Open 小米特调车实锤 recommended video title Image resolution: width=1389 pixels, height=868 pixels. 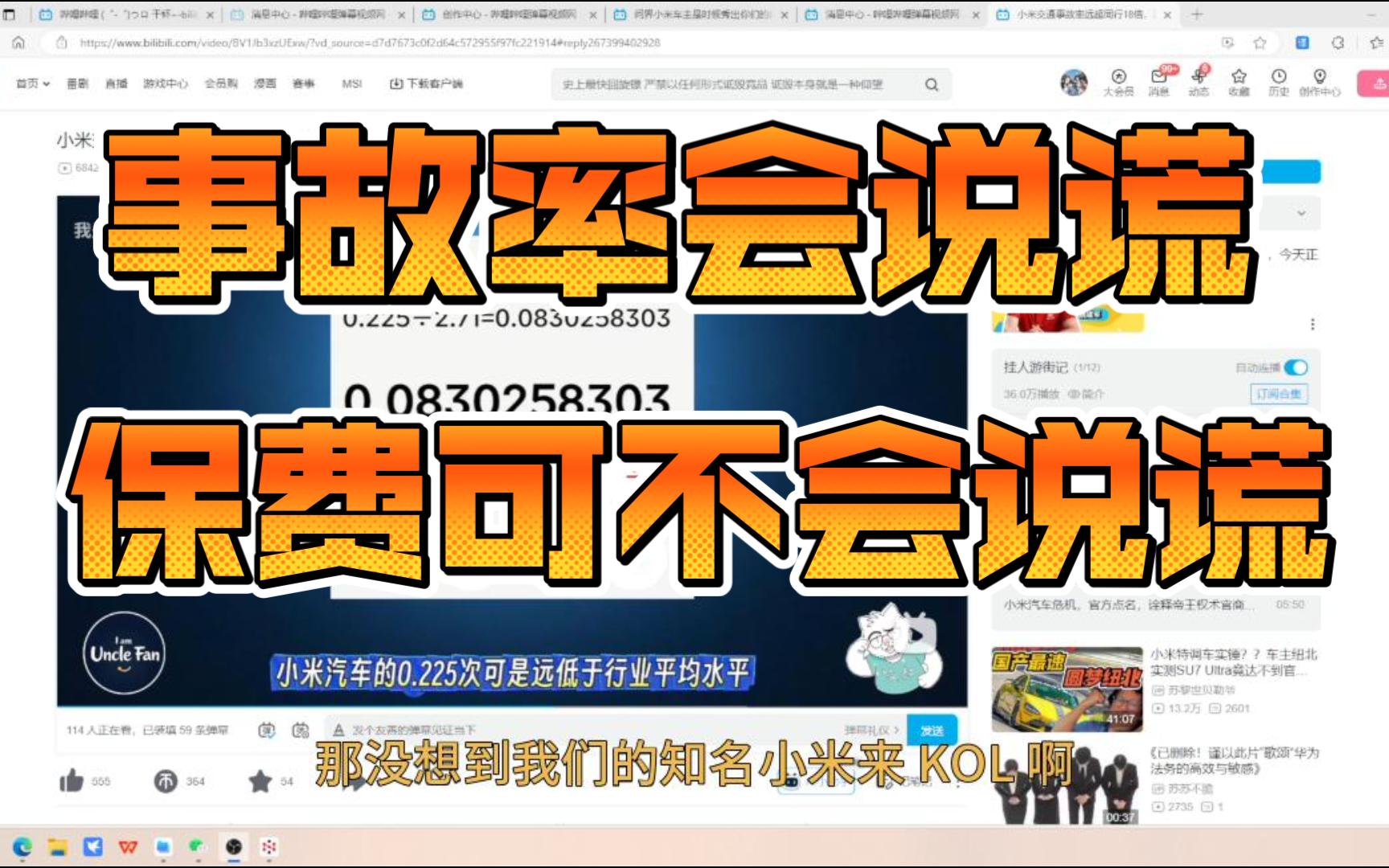[x=1234, y=661]
